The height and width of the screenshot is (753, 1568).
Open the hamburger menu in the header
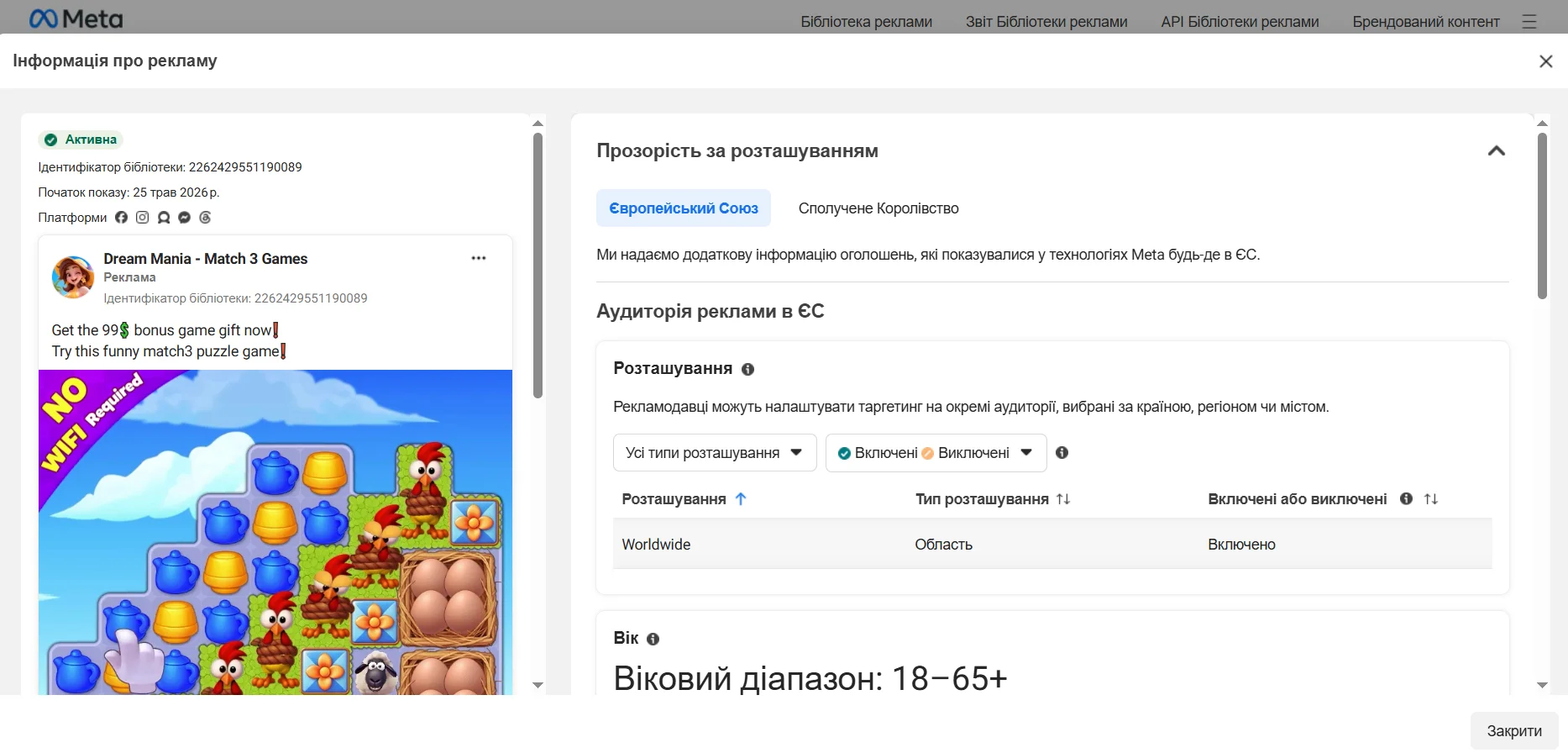[1529, 22]
